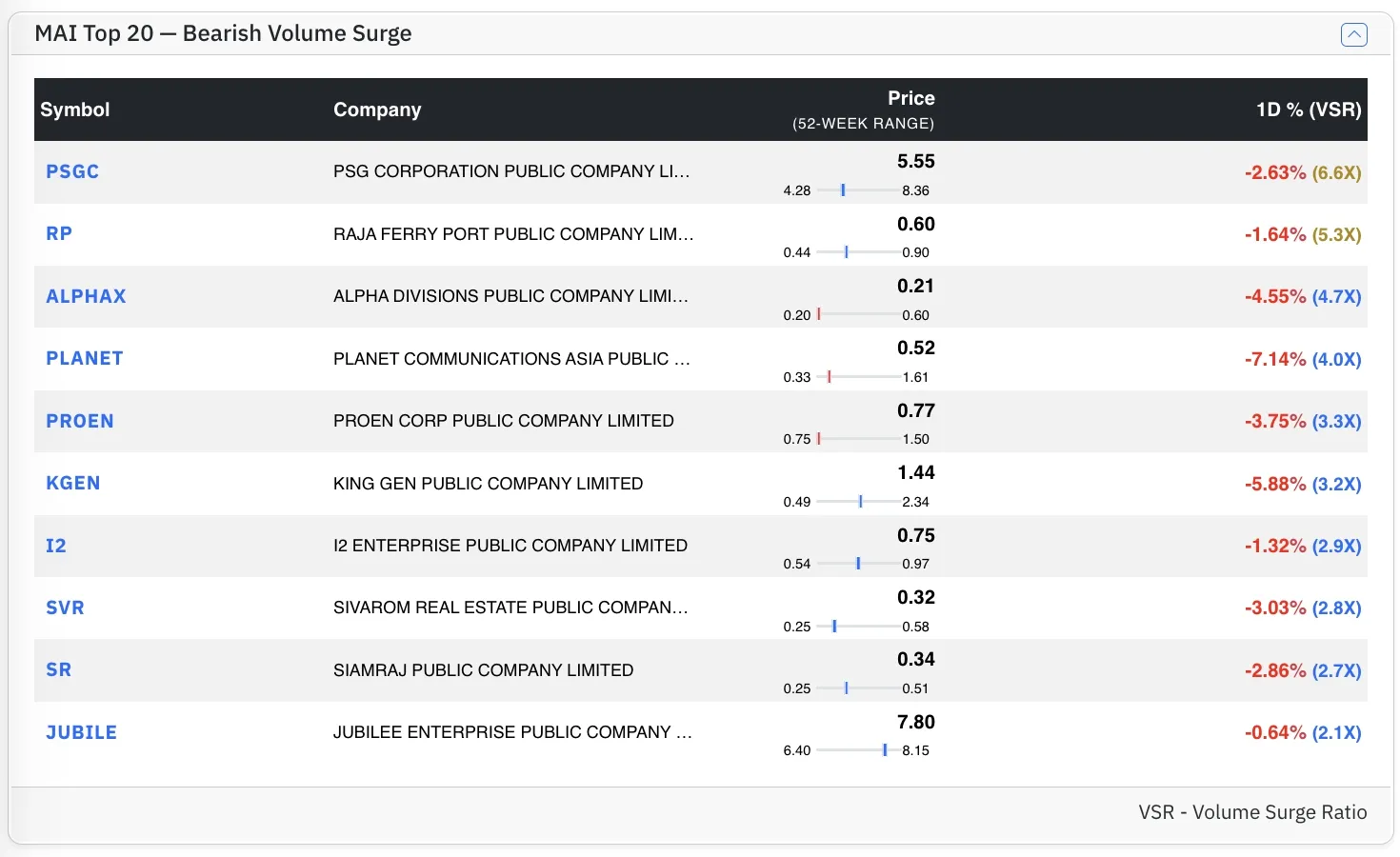Click company name I2 ENTERPRISE PUBLIC COMPANY LIMITED
The width and height of the screenshot is (1400, 857).
click(x=510, y=546)
